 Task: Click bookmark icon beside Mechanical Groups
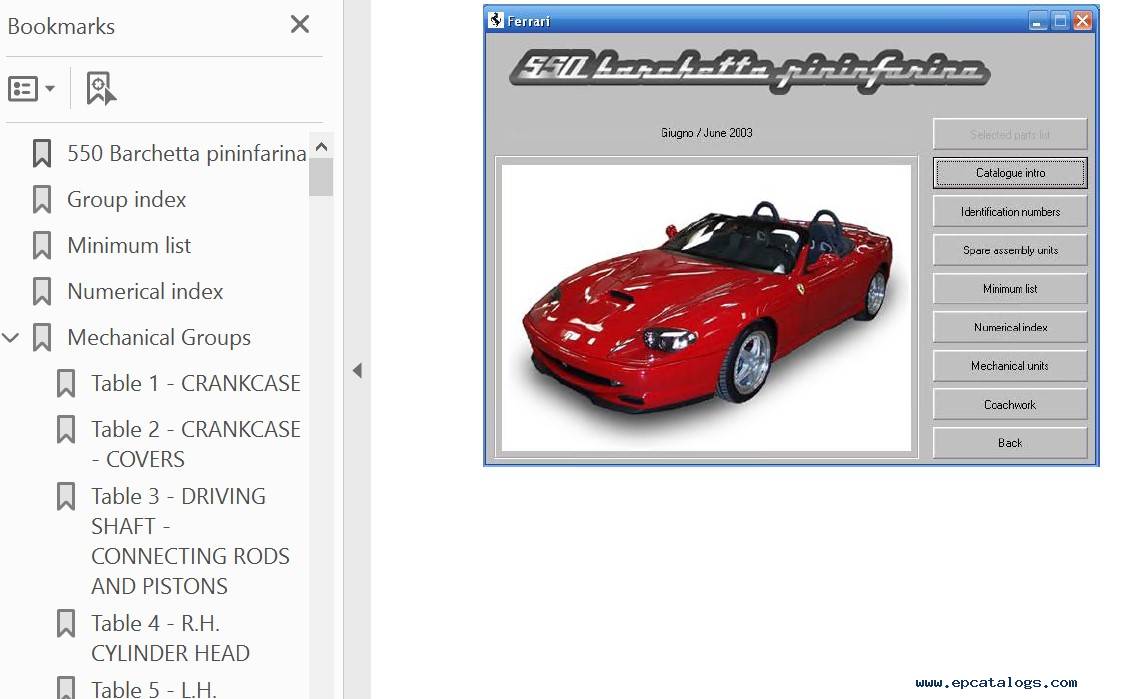click(x=42, y=337)
